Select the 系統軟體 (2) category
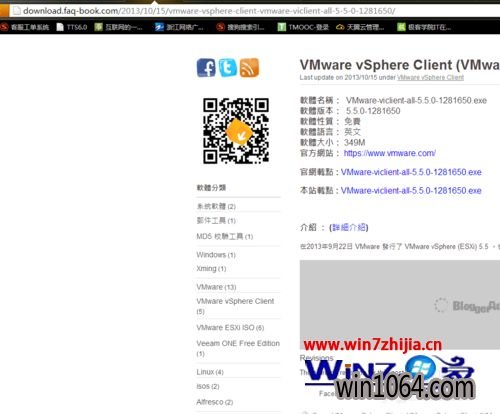500x414 pixels. (216, 206)
